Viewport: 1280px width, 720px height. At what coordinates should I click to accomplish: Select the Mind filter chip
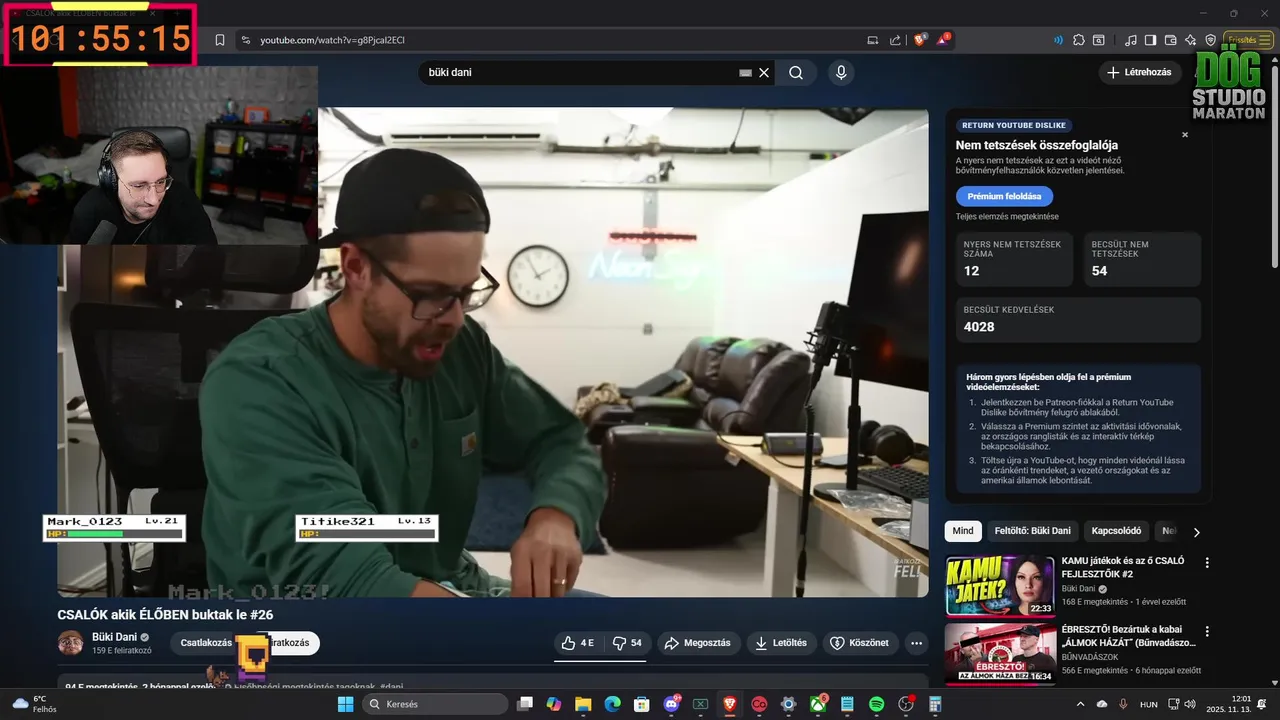(963, 531)
